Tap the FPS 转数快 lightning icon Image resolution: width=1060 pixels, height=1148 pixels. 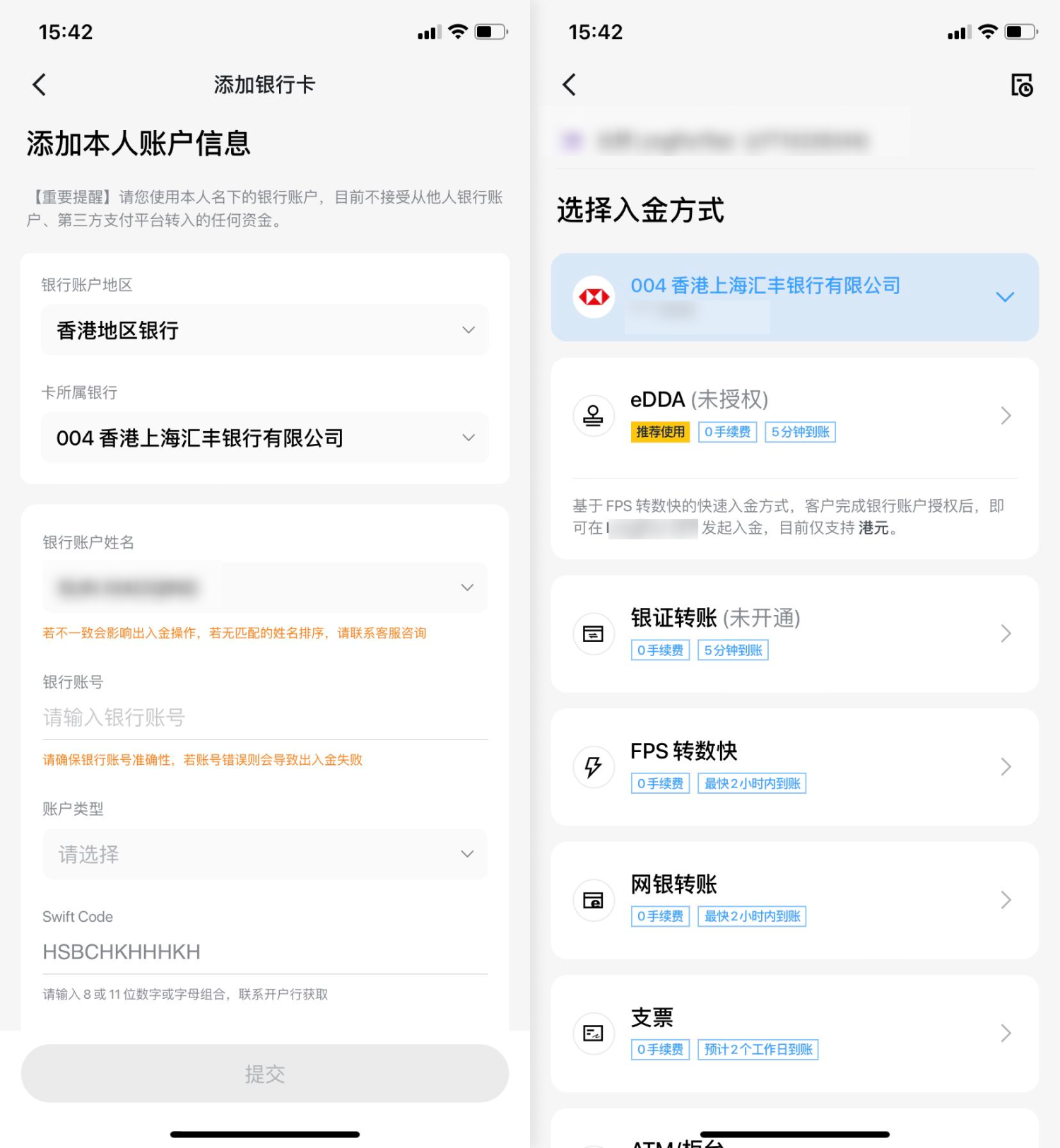594,767
